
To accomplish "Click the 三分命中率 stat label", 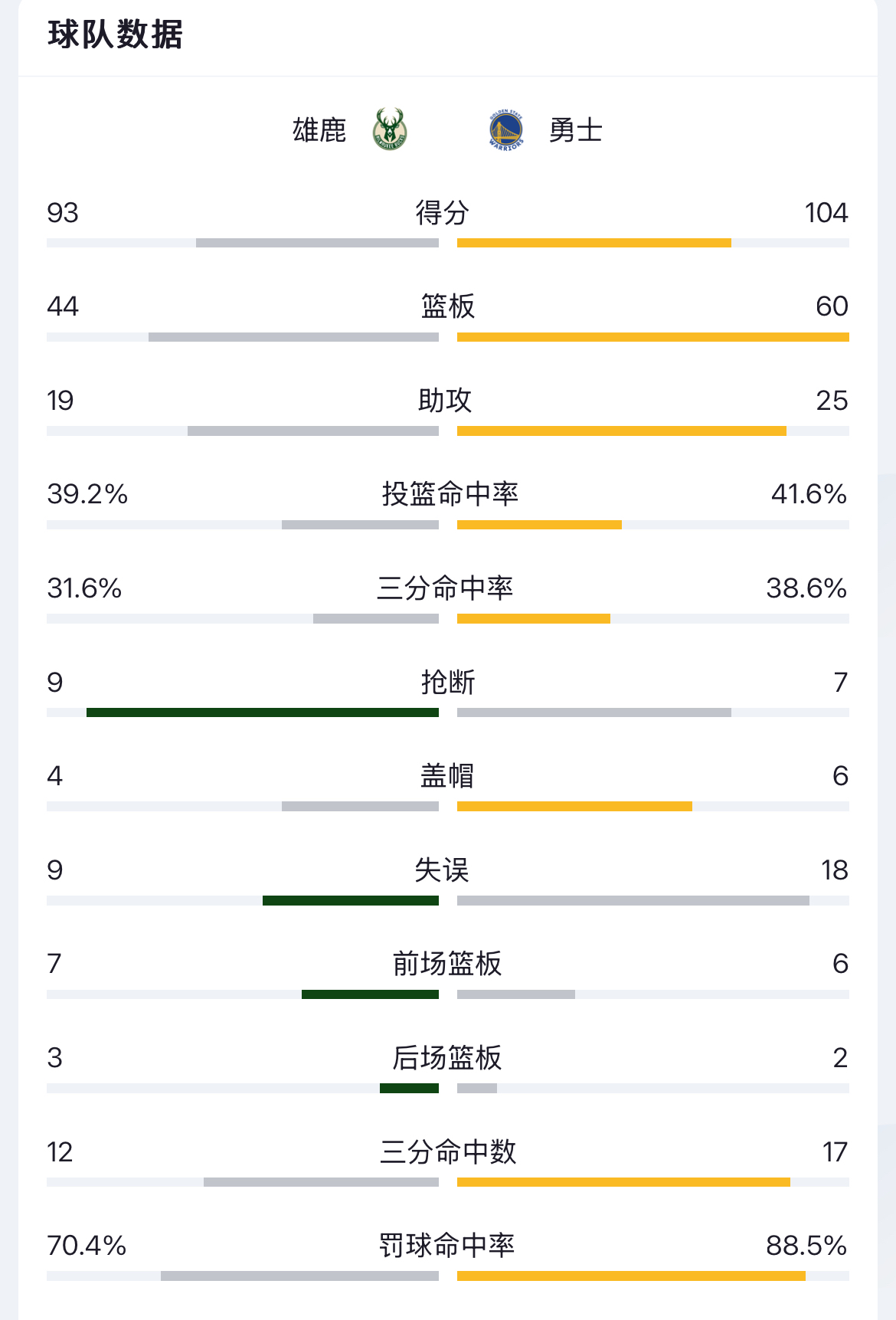I will pos(445,588).
